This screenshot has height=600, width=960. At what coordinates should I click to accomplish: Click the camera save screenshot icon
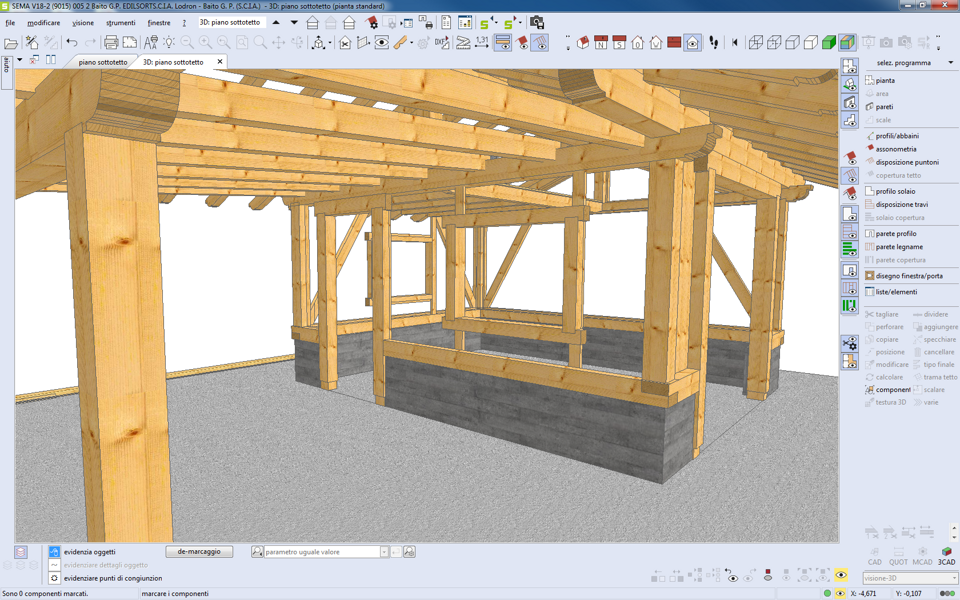536,22
